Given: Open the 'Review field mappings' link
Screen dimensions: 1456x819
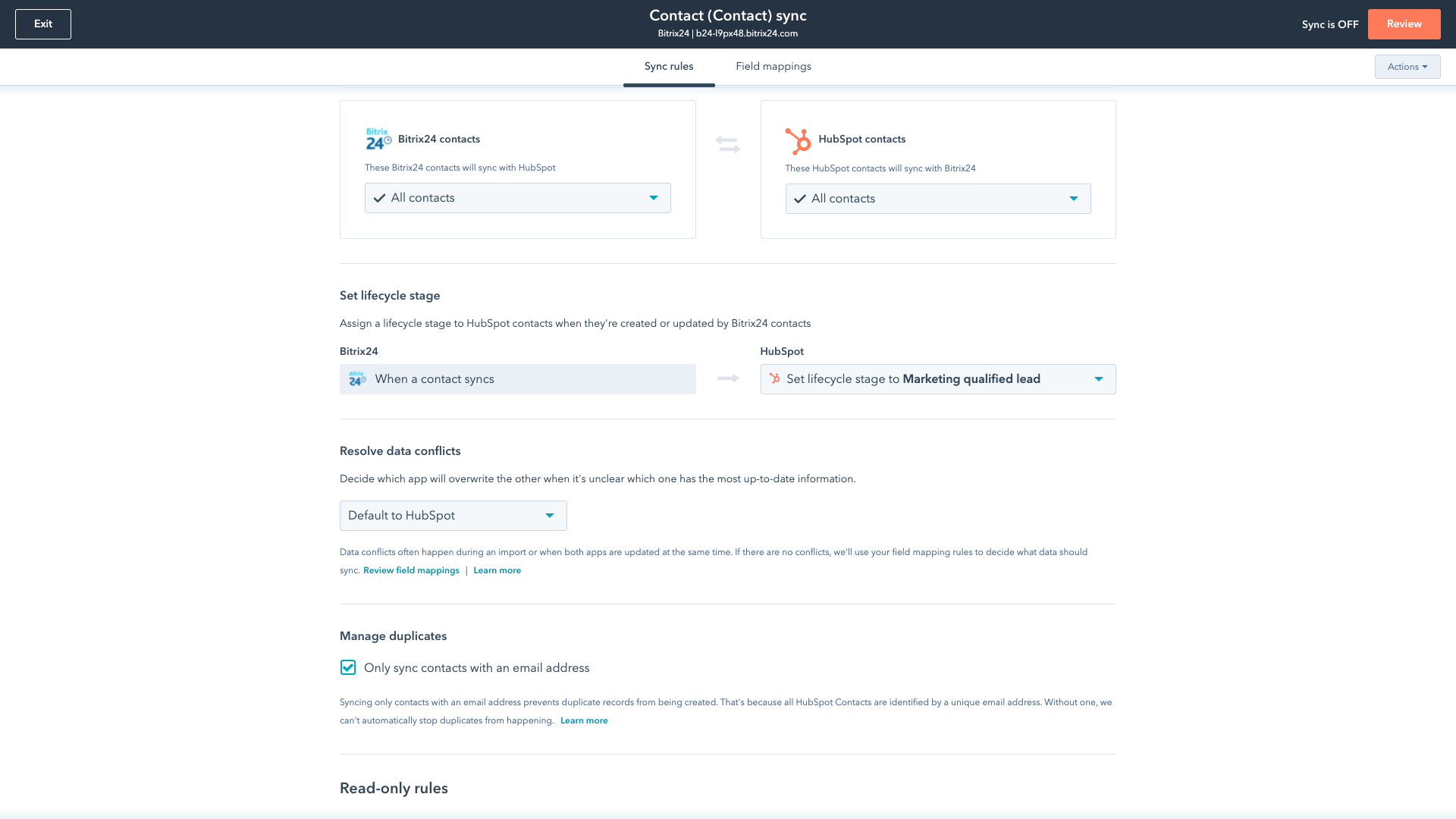Looking at the screenshot, I should [410, 570].
